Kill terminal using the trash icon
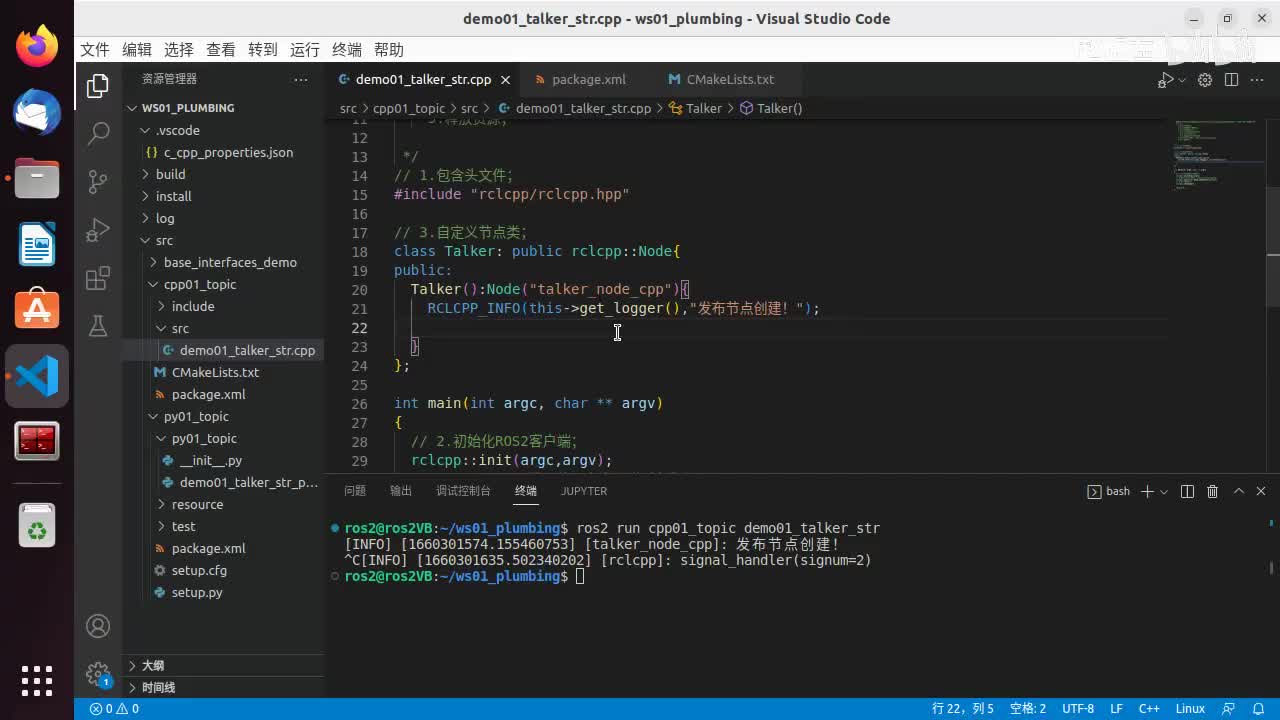The image size is (1280, 720). [x=1212, y=491]
